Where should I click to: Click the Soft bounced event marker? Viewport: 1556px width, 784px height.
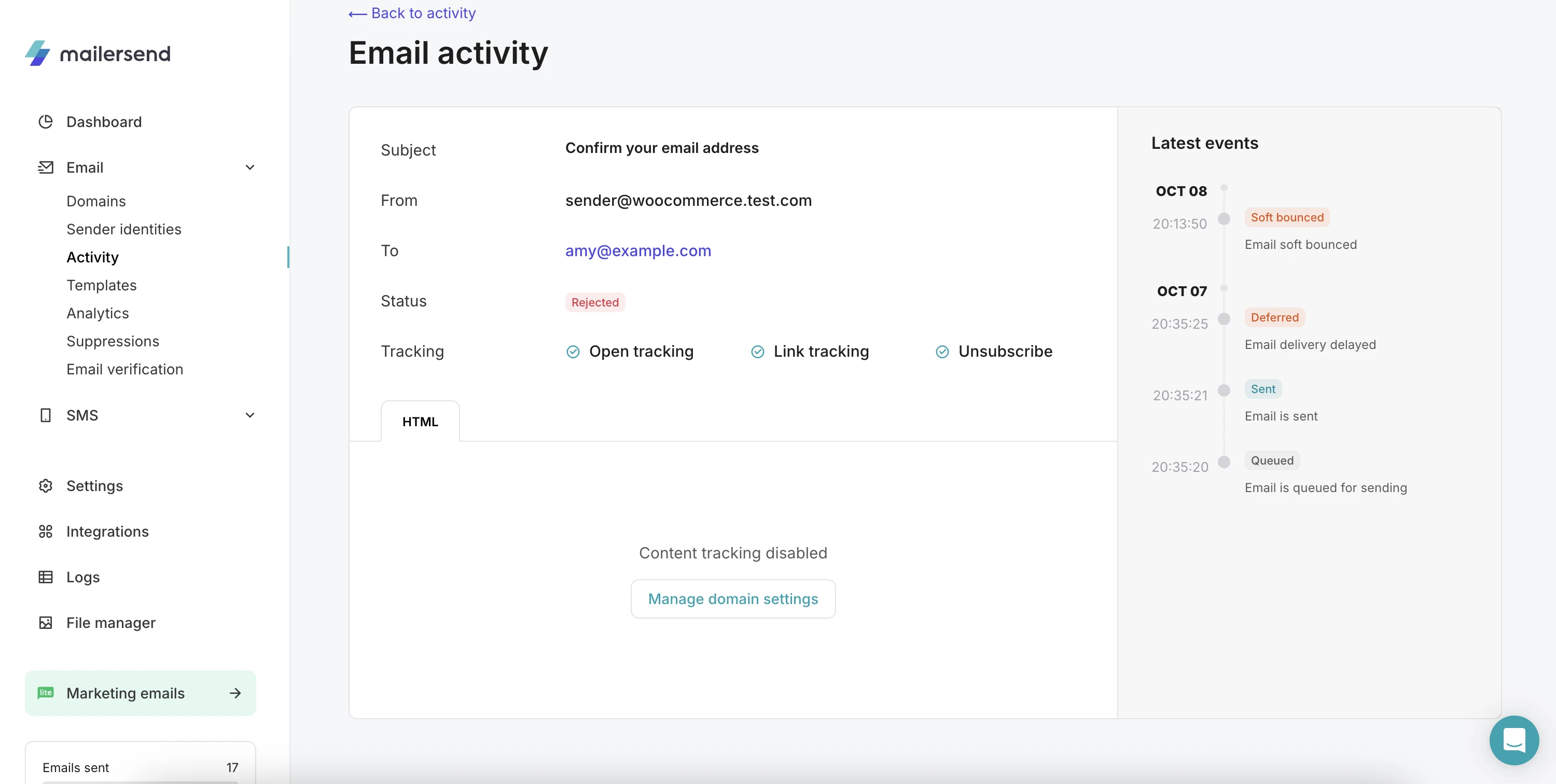(1225, 219)
